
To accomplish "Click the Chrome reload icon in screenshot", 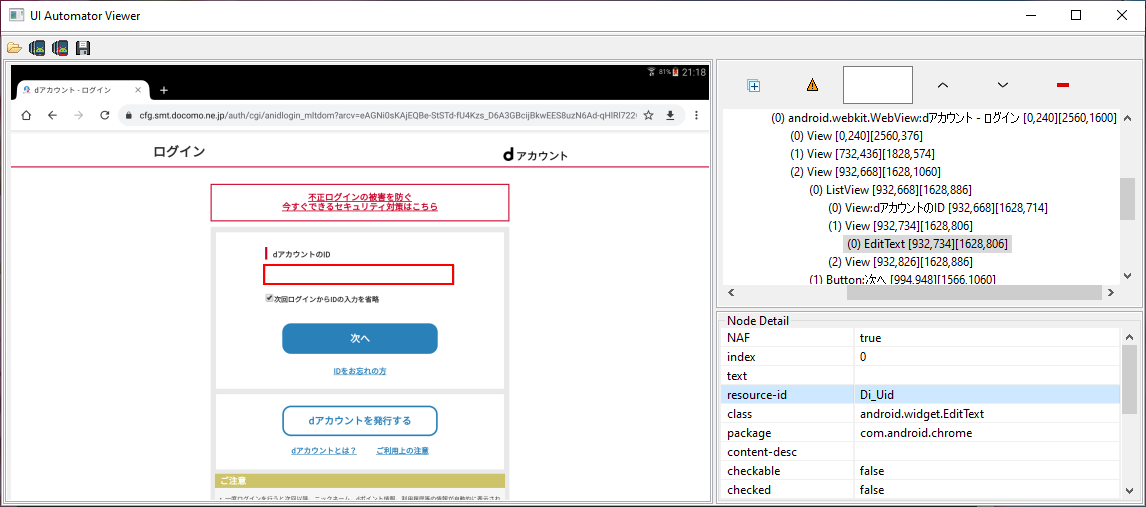I will pos(105,115).
